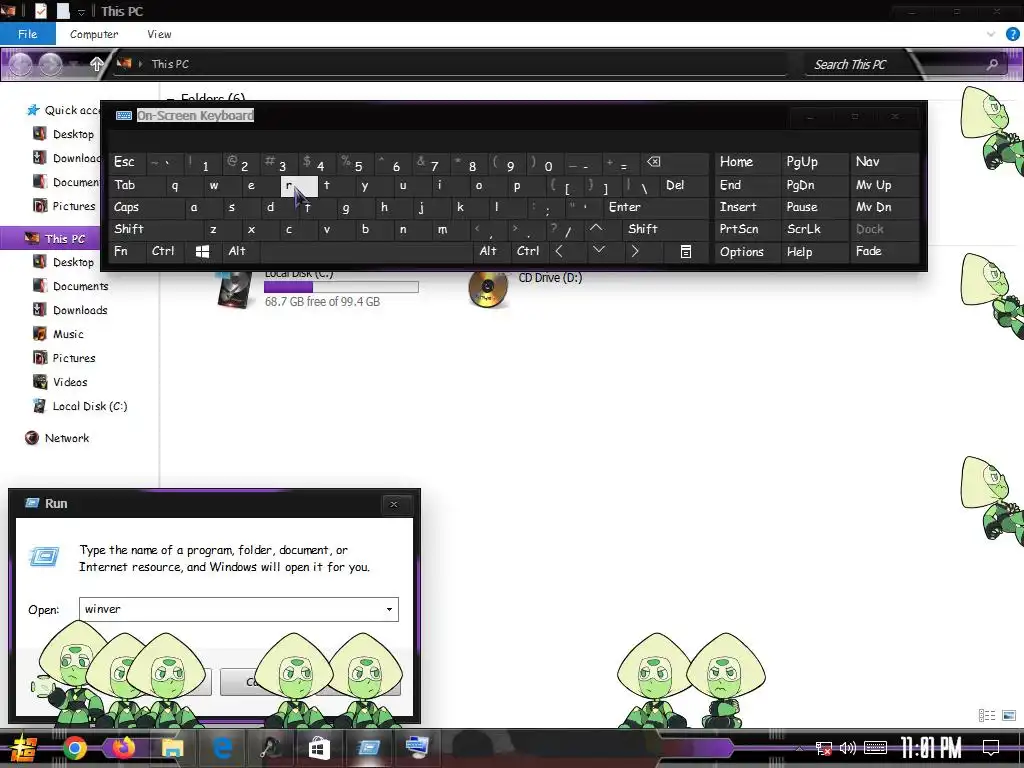Click the left arrow key on keyboard
Screen dimensions: 1024x768
tap(559, 251)
